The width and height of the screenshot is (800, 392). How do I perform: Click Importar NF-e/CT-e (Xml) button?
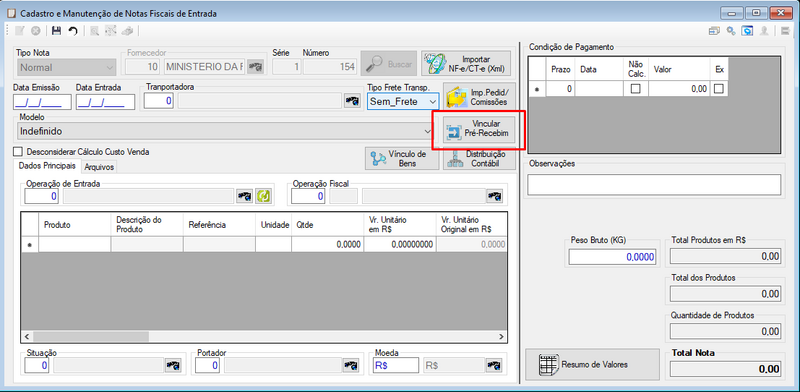pos(466,64)
